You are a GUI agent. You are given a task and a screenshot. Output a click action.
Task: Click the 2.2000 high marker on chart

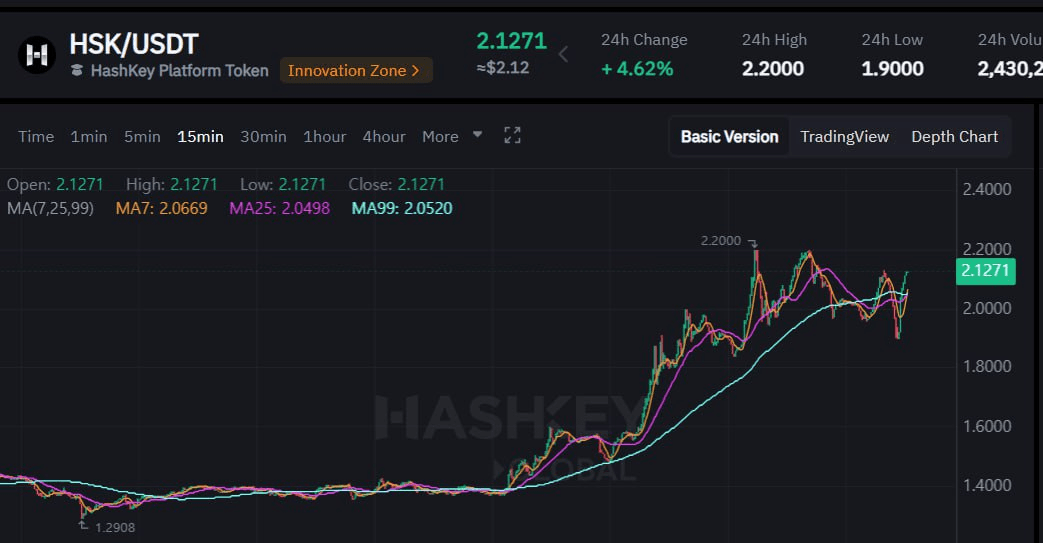coord(721,241)
